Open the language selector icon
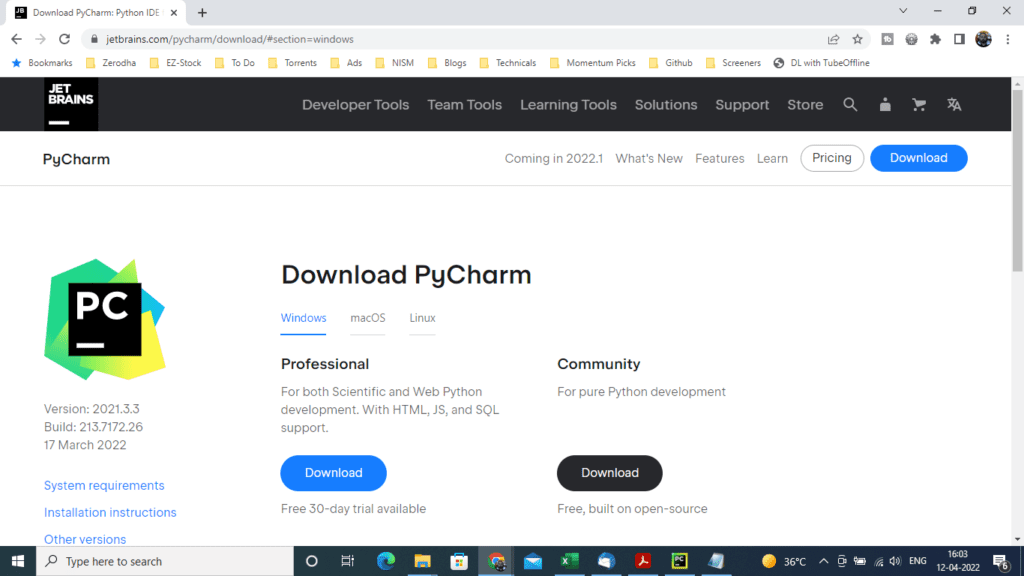1024x576 pixels. pos(954,104)
